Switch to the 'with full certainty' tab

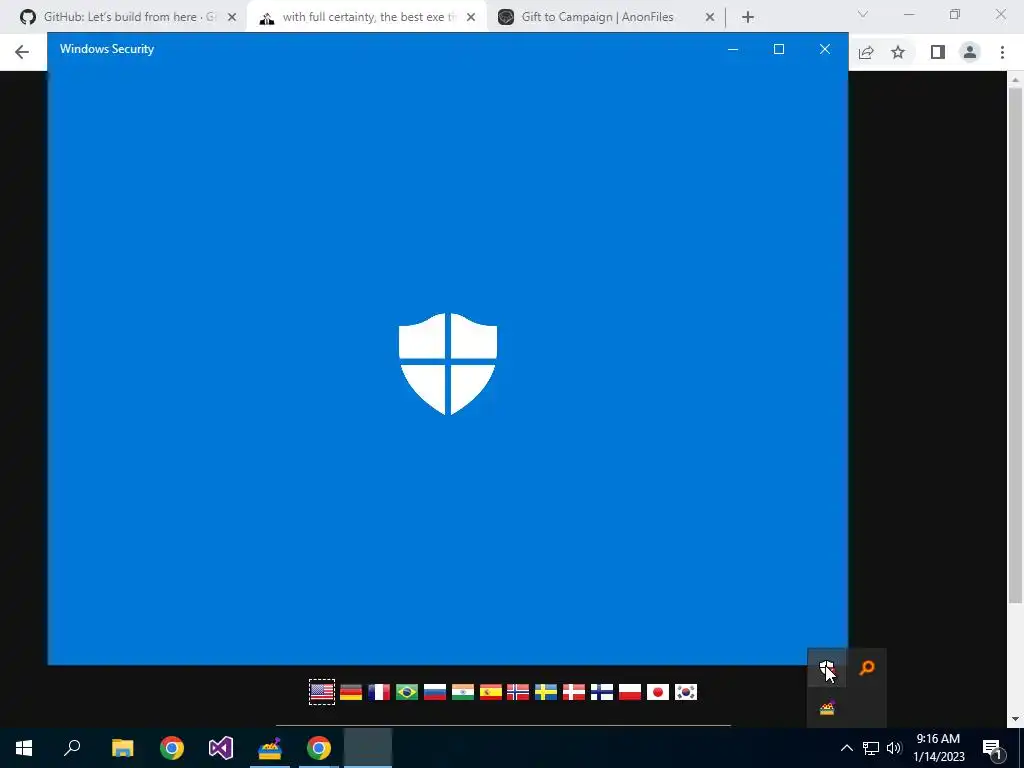(x=366, y=17)
